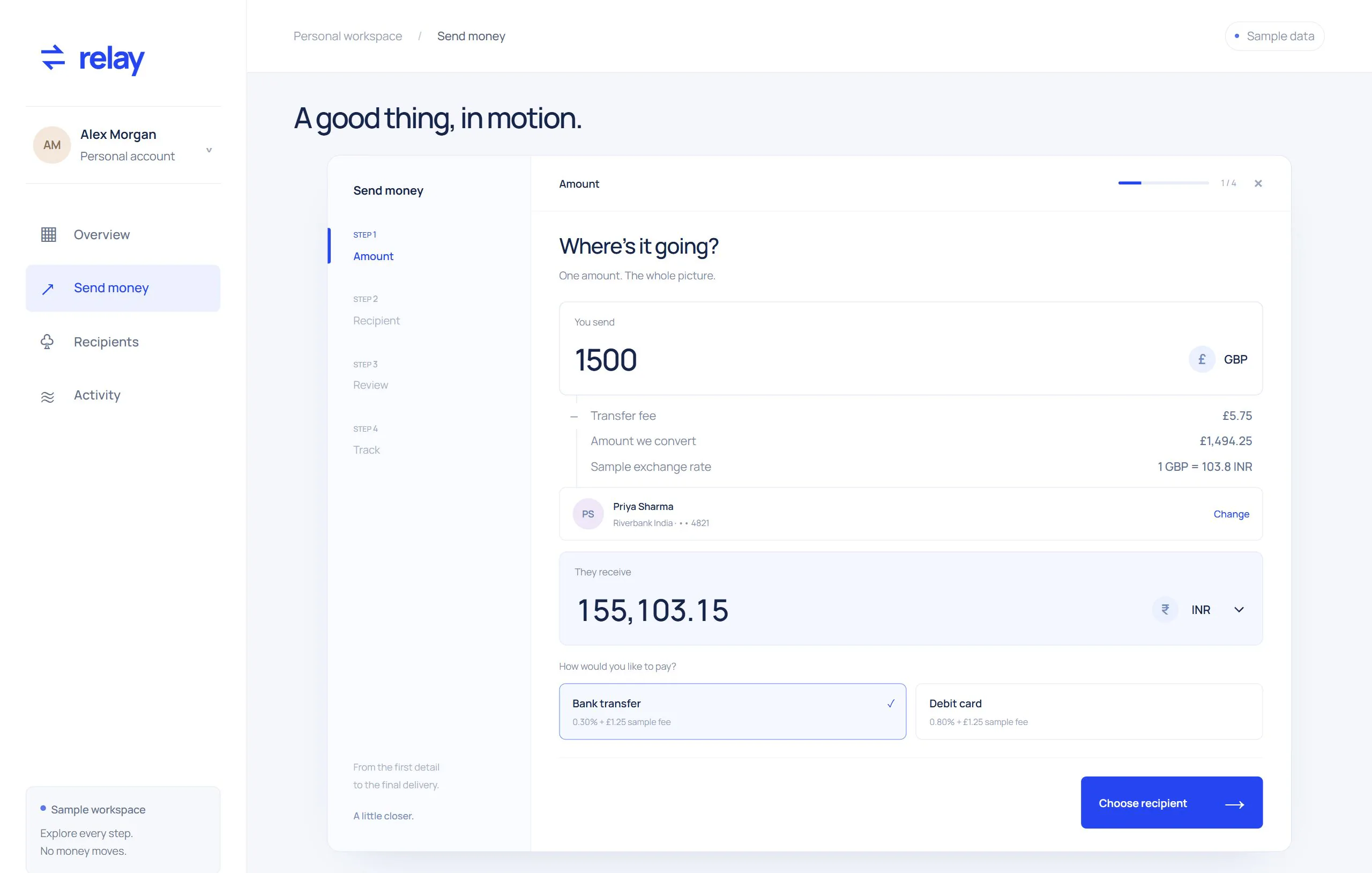Open Recipients in the sidebar
This screenshot has width=1372, height=873.
pos(123,342)
